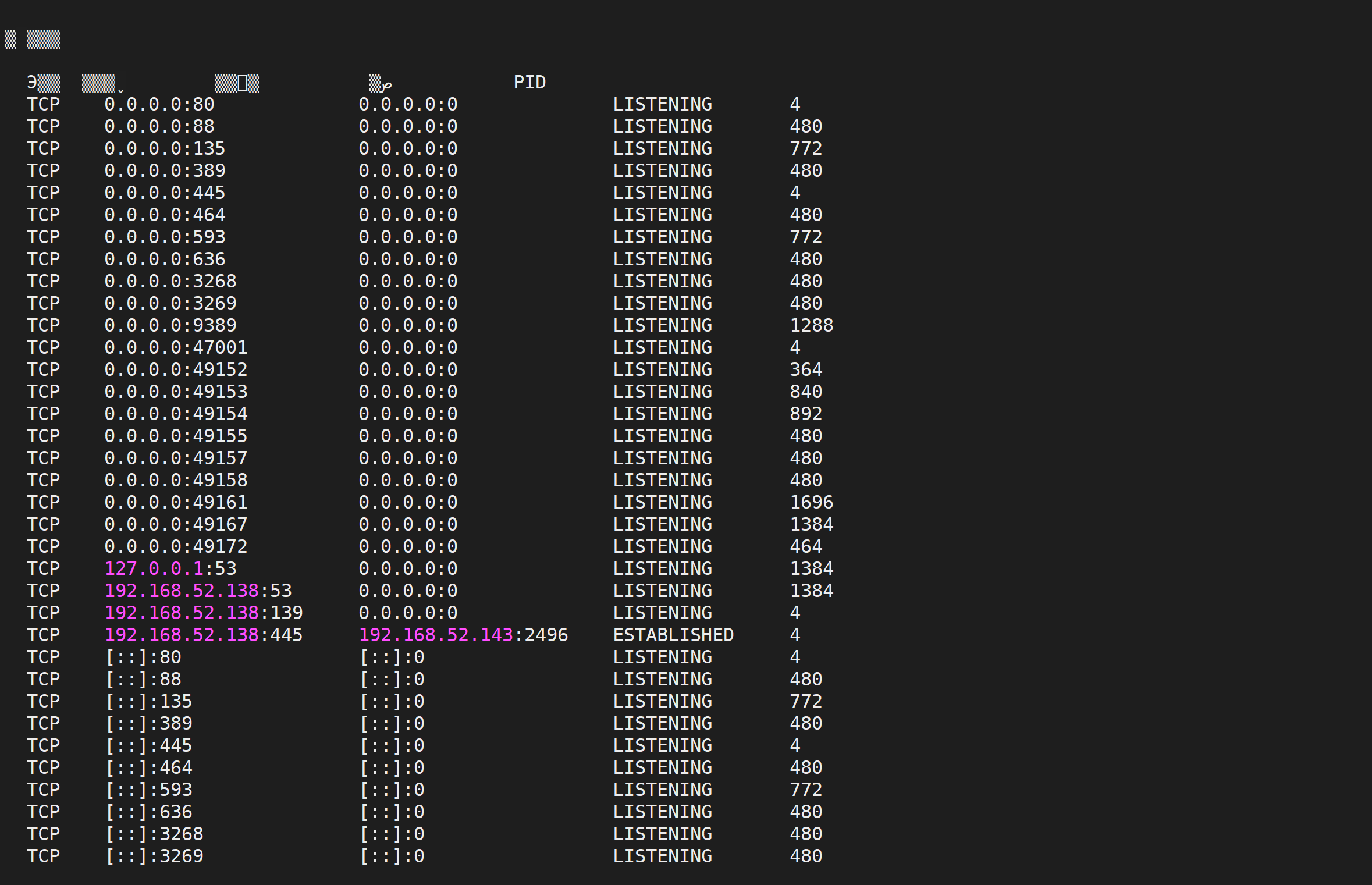
Task: Click PID value 892
Action: 806,414
